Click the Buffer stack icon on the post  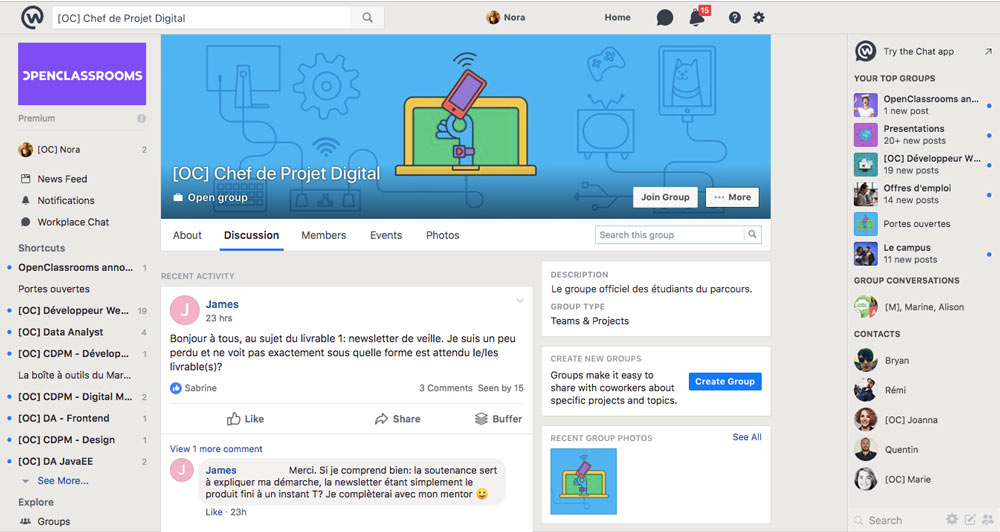coord(482,418)
